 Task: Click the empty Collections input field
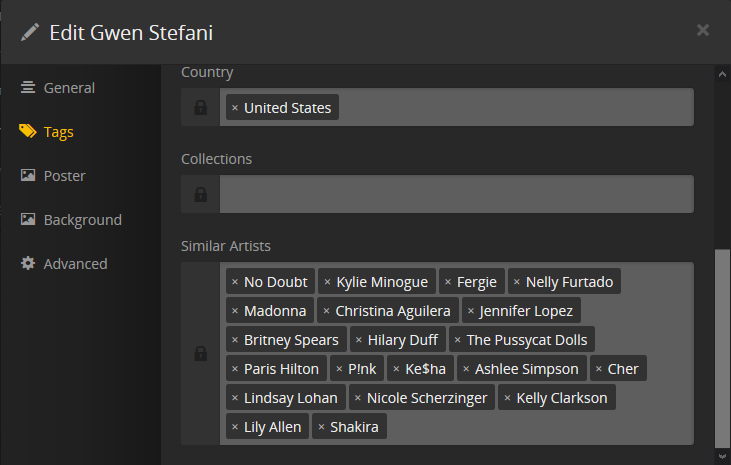pyautogui.click(x=456, y=194)
